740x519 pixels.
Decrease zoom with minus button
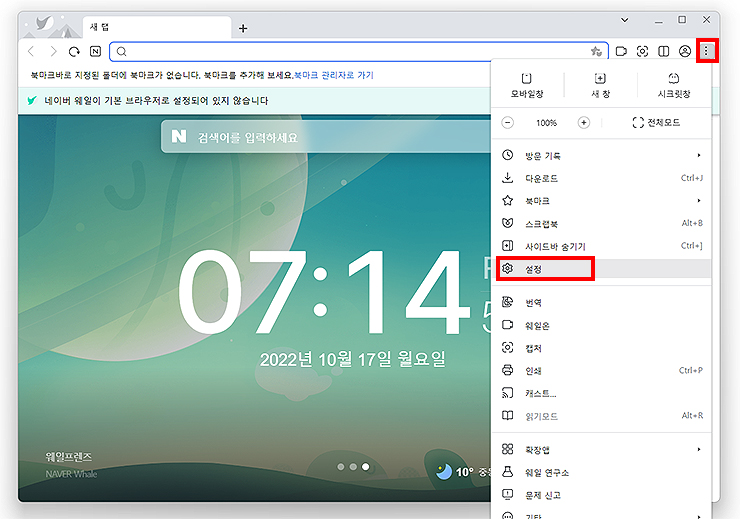tap(508, 123)
